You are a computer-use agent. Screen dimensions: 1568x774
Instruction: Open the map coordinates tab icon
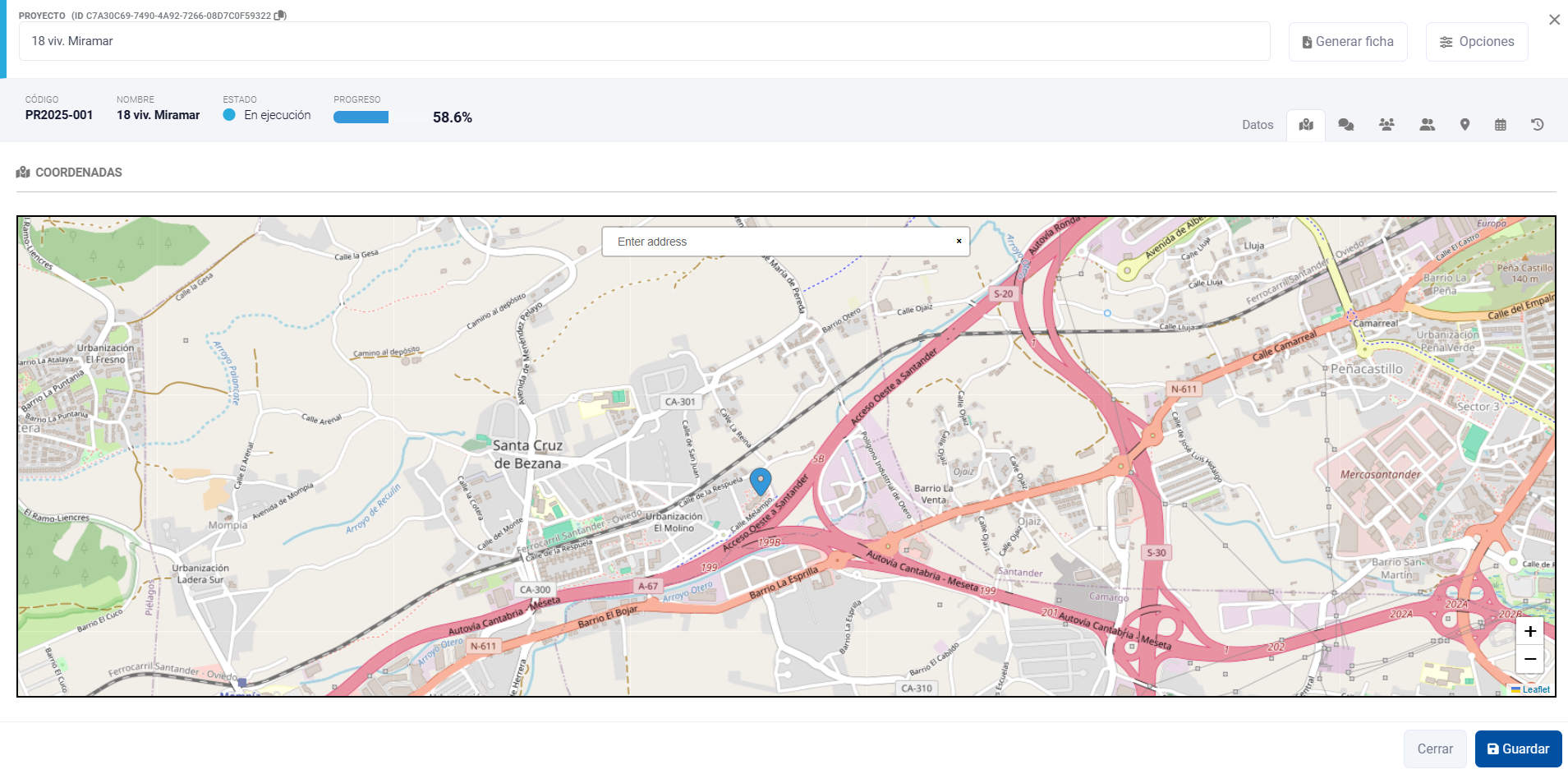click(1306, 125)
